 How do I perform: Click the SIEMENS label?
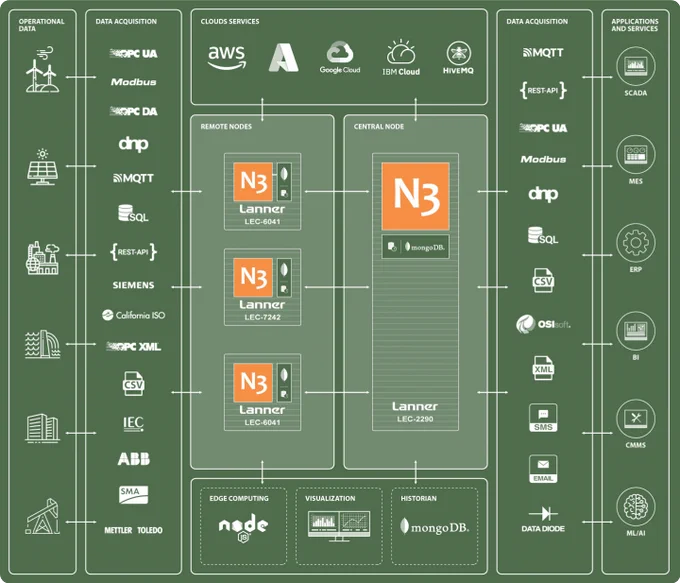tap(134, 285)
